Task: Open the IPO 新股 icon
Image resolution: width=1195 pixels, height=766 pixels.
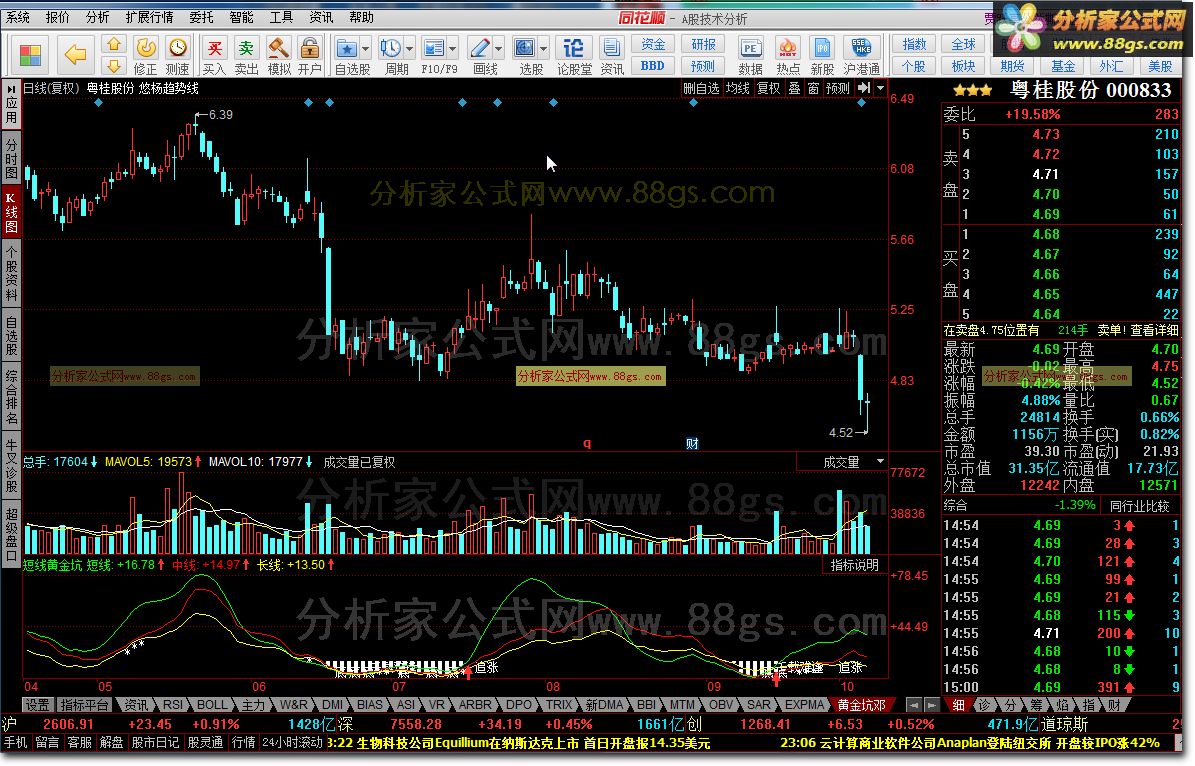Action: tap(822, 49)
